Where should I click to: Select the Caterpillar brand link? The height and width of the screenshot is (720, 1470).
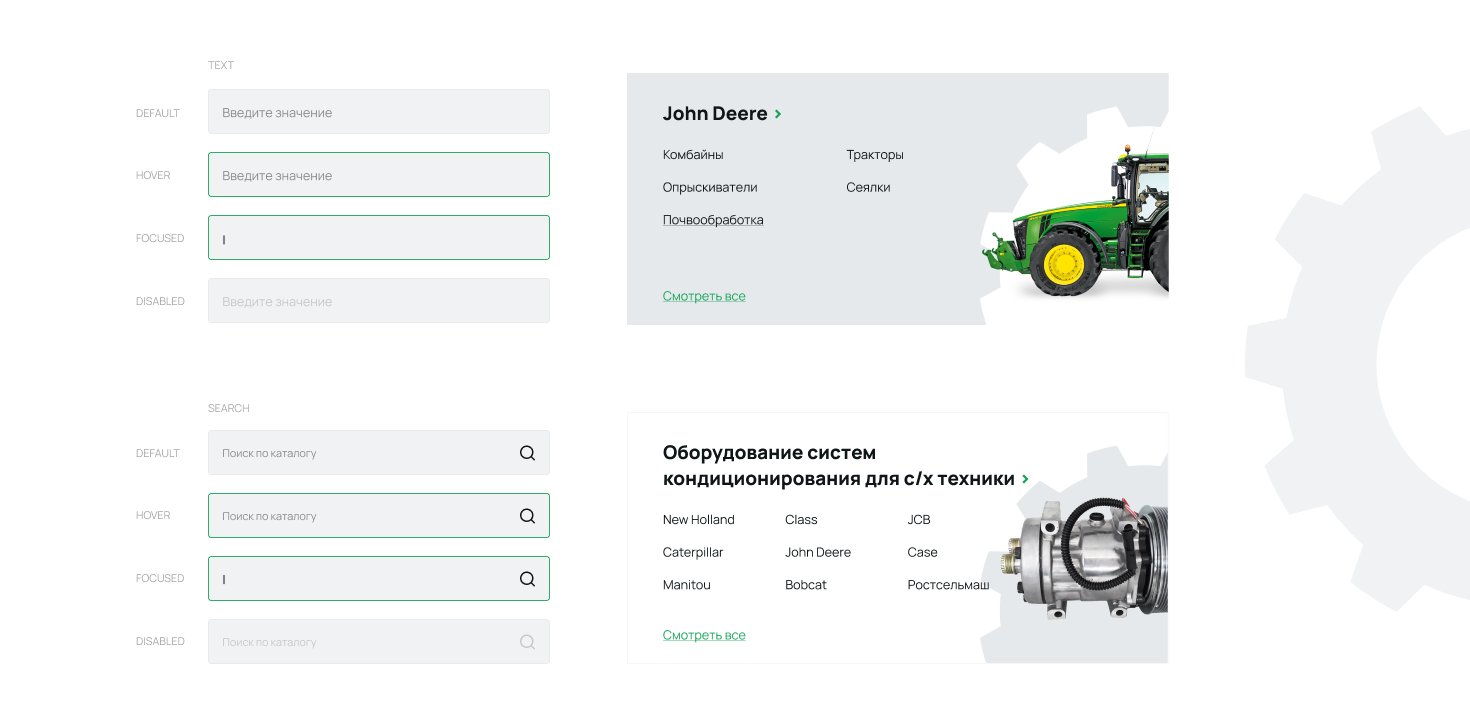[693, 552]
